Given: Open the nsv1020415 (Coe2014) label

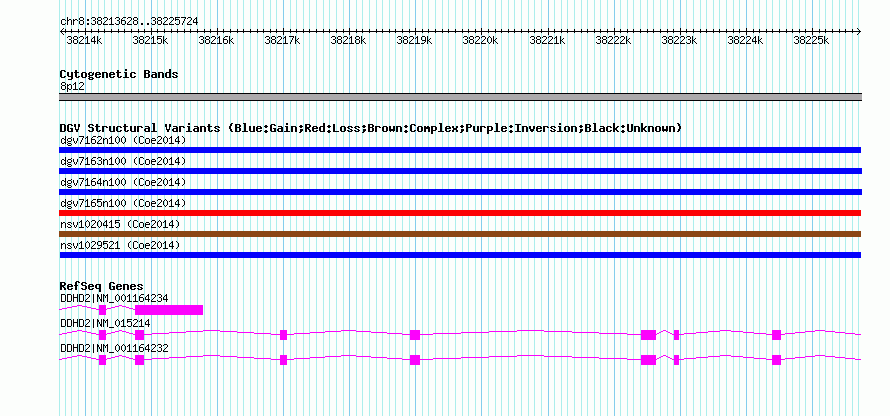Looking at the screenshot, I should (120, 224).
